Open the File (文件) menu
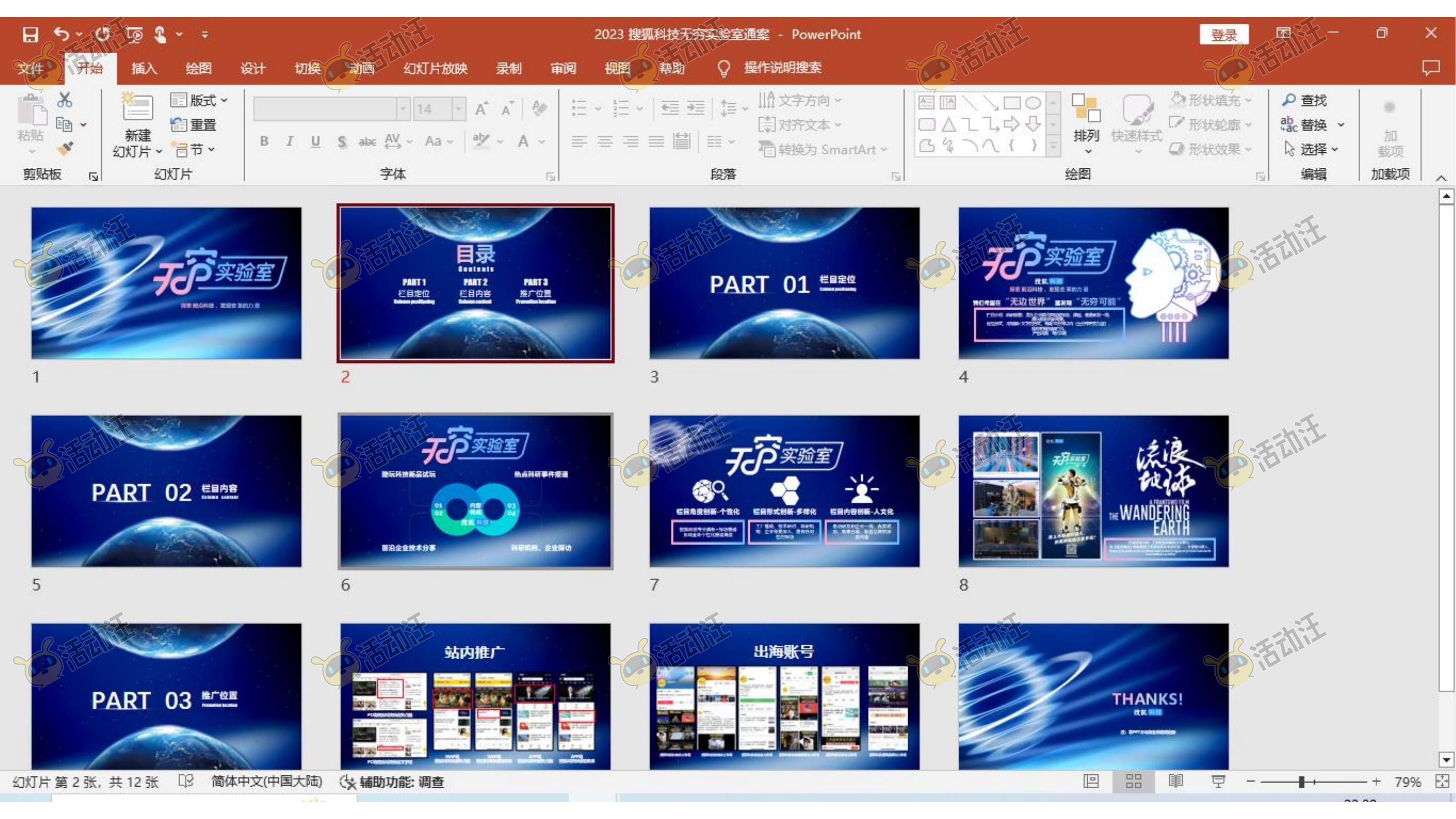The height and width of the screenshot is (819, 1456). tap(30, 68)
